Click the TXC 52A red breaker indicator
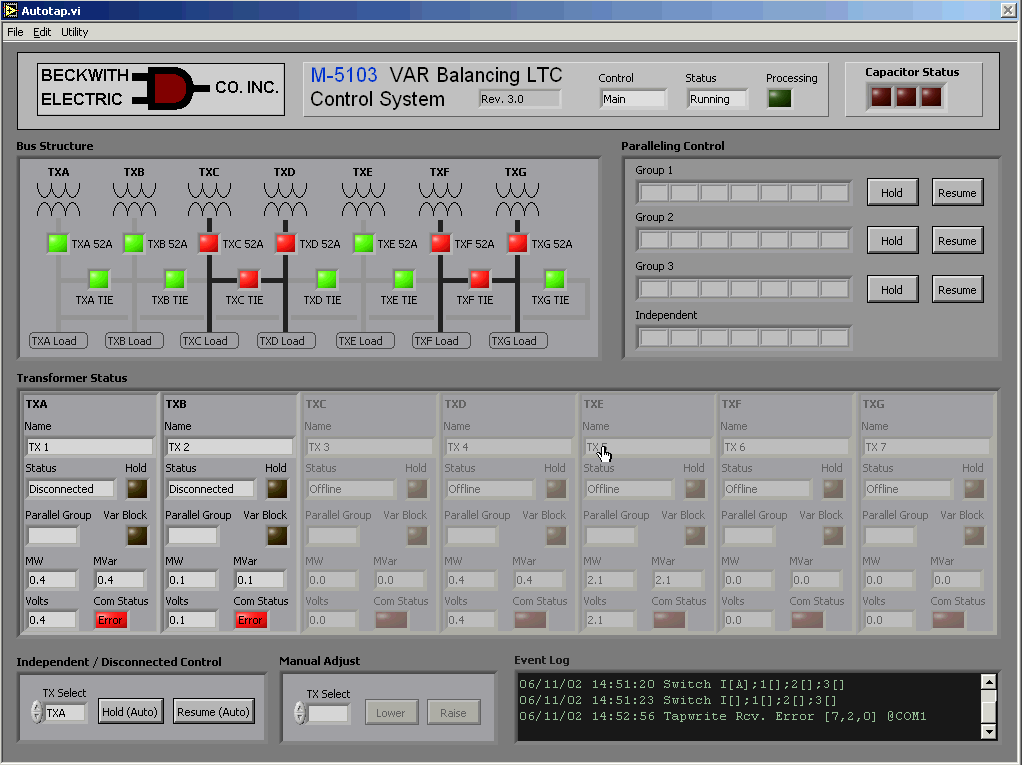This screenshot has height=765, width=1022. tap(208, 243)
